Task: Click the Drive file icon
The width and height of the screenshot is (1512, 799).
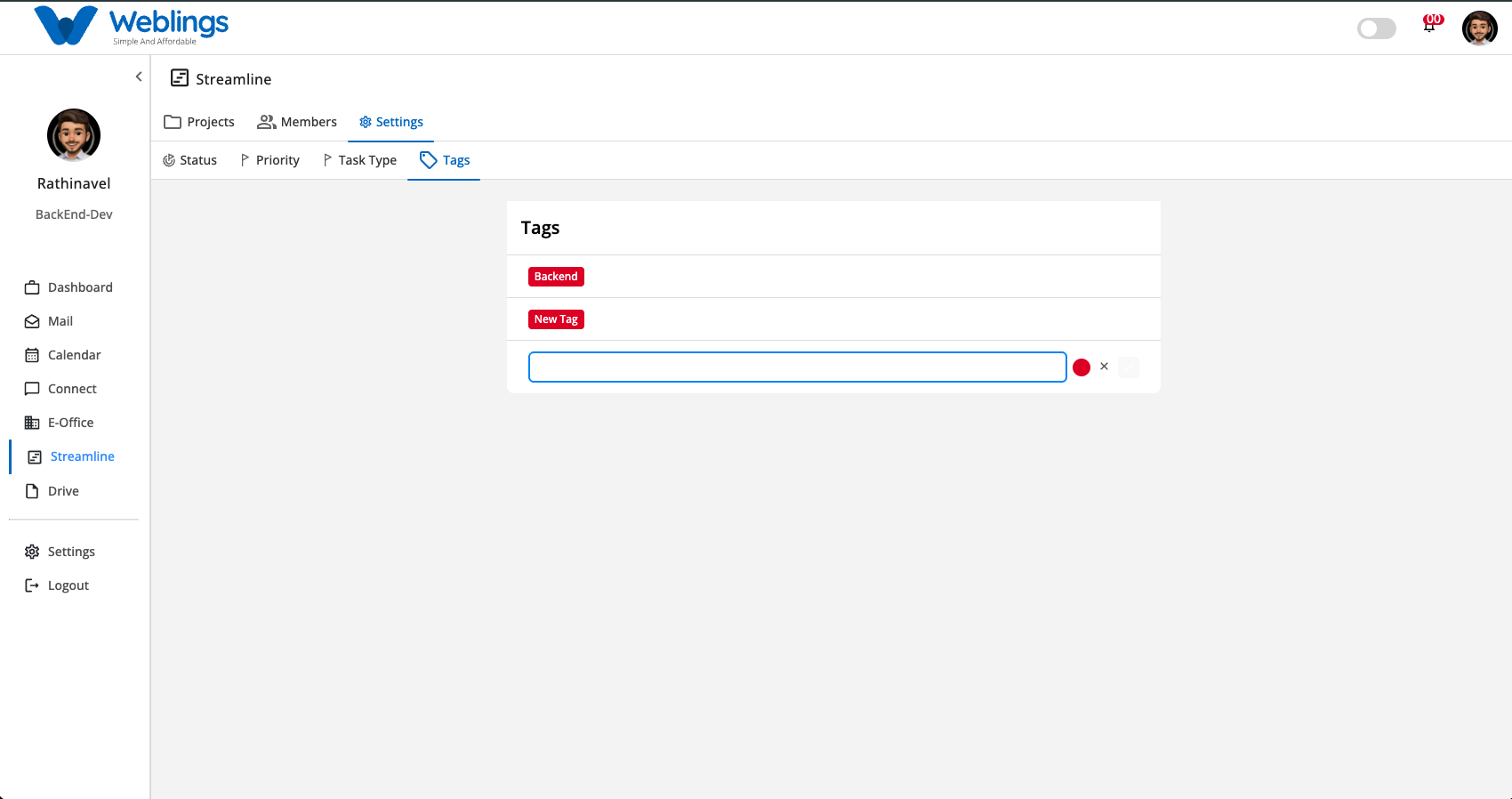Action: (x=32, y=491)
